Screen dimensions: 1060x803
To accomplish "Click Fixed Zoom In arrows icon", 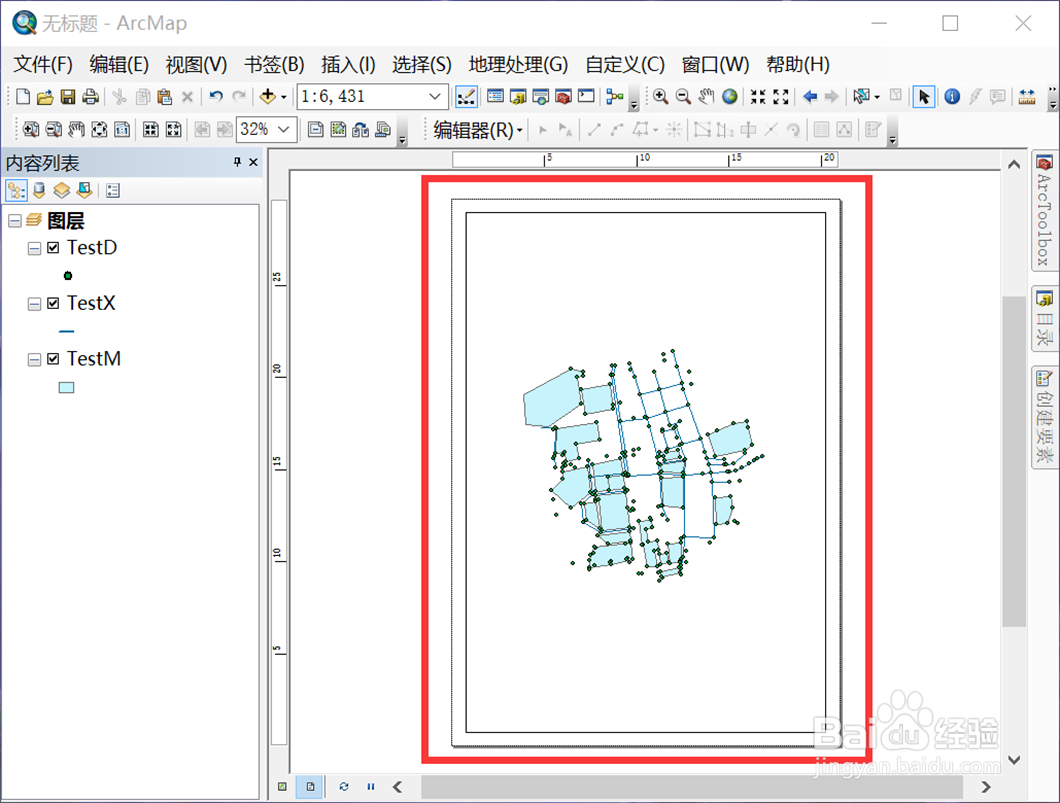I will (758, 97).
